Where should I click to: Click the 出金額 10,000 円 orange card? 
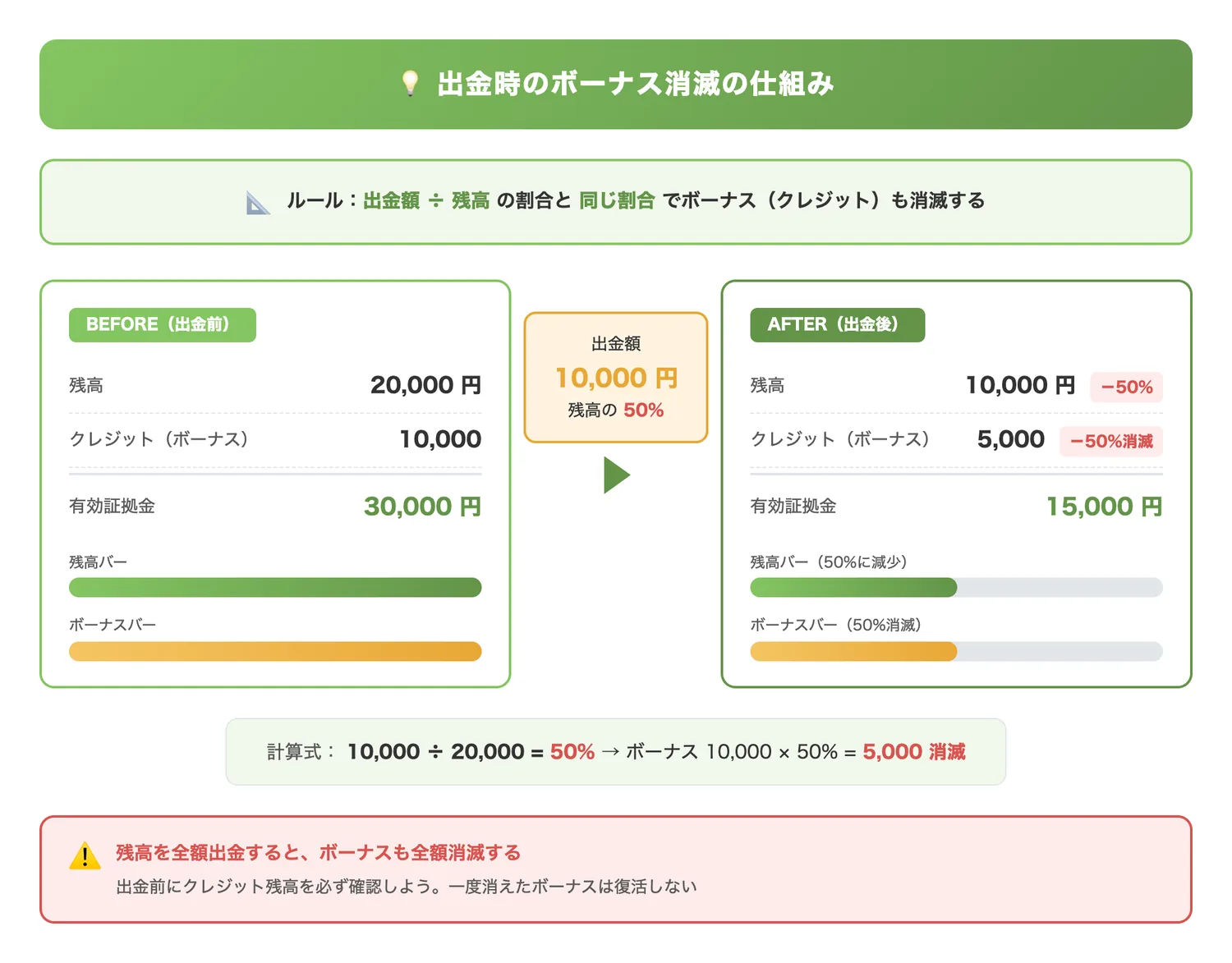click(x=616, y=378)
